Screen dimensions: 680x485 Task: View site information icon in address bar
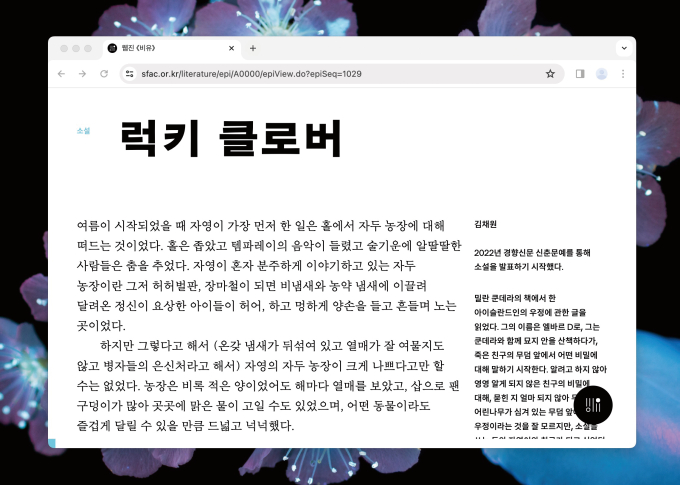pyautogui.click(x=129, y=74)
